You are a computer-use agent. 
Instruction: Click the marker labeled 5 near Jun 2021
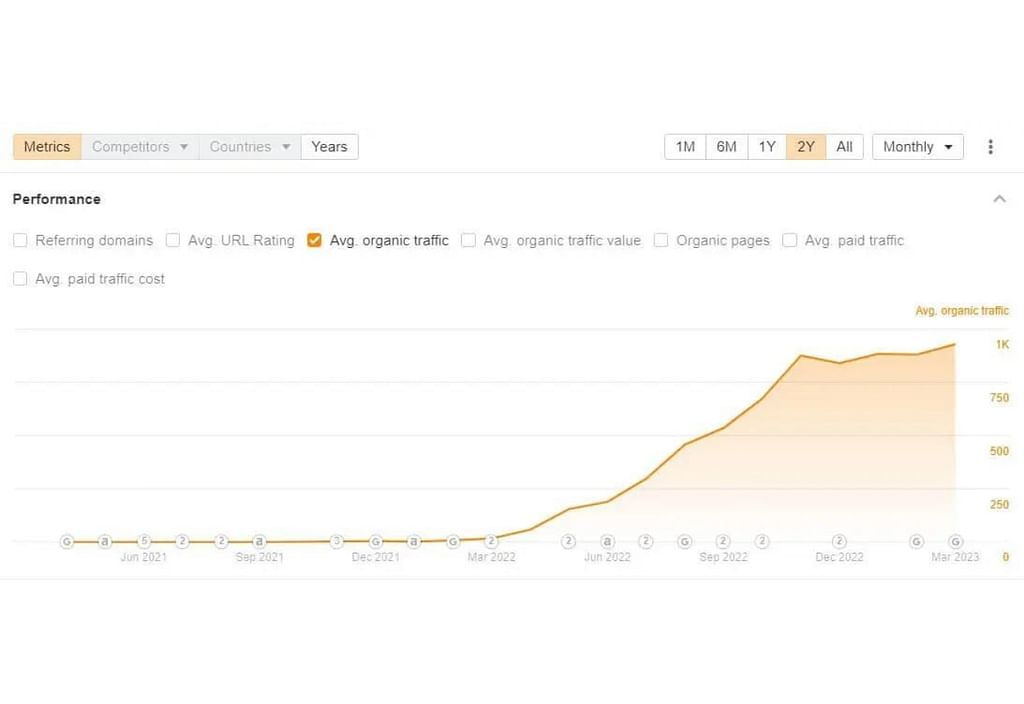coord(144,541)
